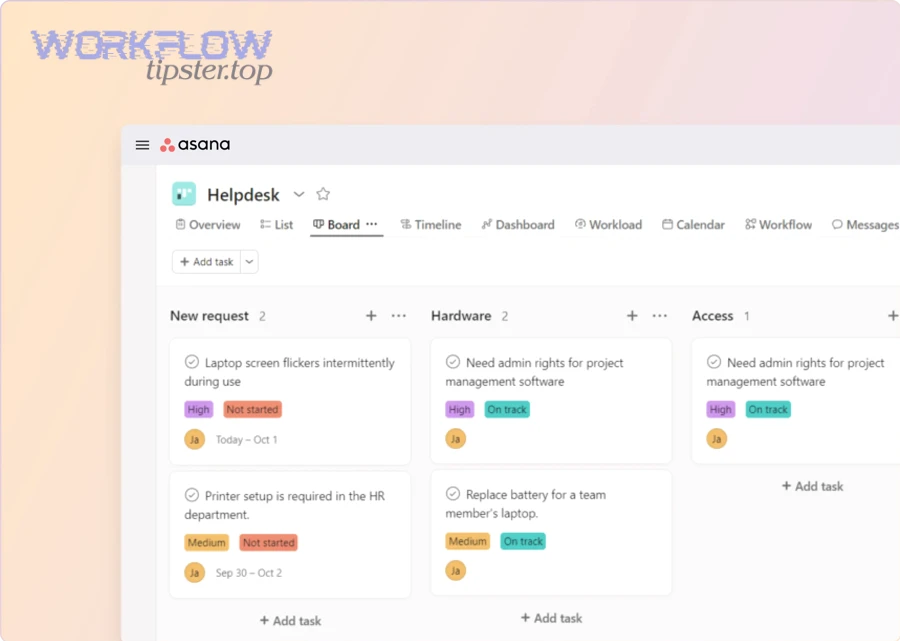Click Ja avatar on Printer setup card
This screenshot has height=641, width=900.
pyautogui.click(x=195, y=573)
